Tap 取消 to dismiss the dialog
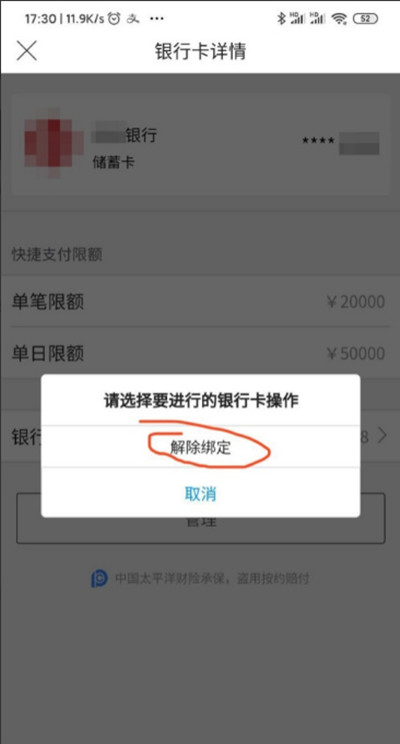Image resolution: width=400 pixels, height=744 pixels. click(200, 493)
